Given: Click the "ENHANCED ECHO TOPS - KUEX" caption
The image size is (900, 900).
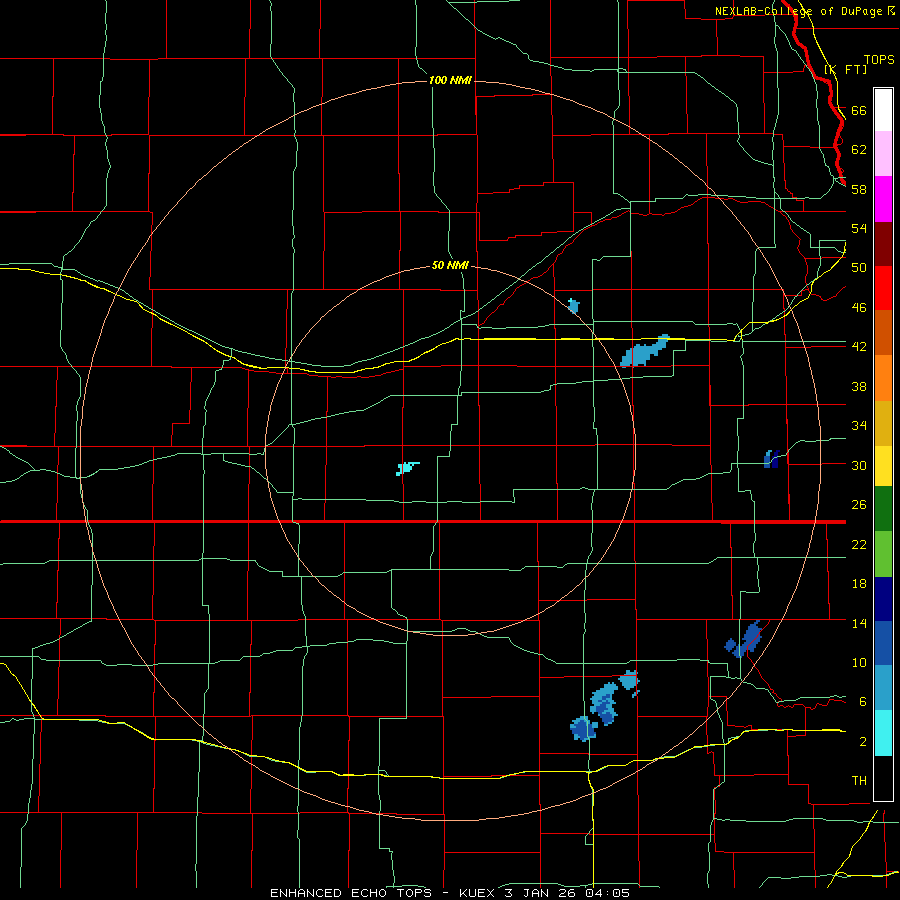Looking at the screenshot, I should pyautogui.click(x=382, y=893).
